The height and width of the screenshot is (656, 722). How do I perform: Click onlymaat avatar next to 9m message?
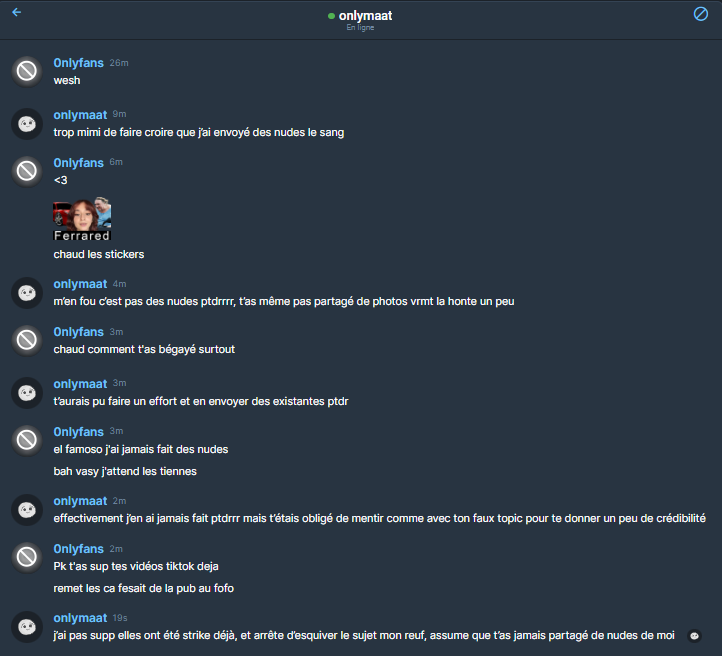27,123
